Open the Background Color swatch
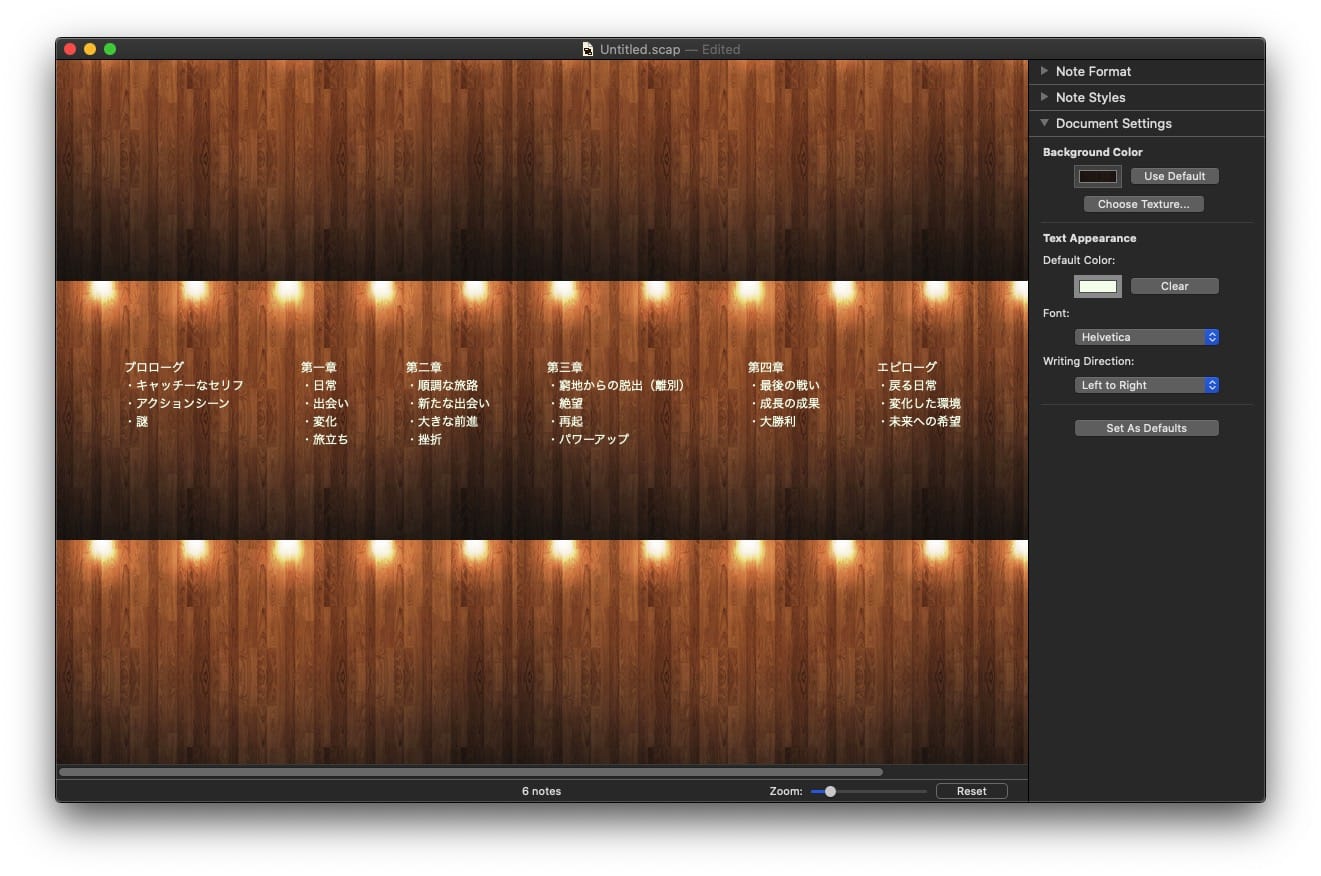Screen dimensions: 1321x876 click(x=1097, y=176)
